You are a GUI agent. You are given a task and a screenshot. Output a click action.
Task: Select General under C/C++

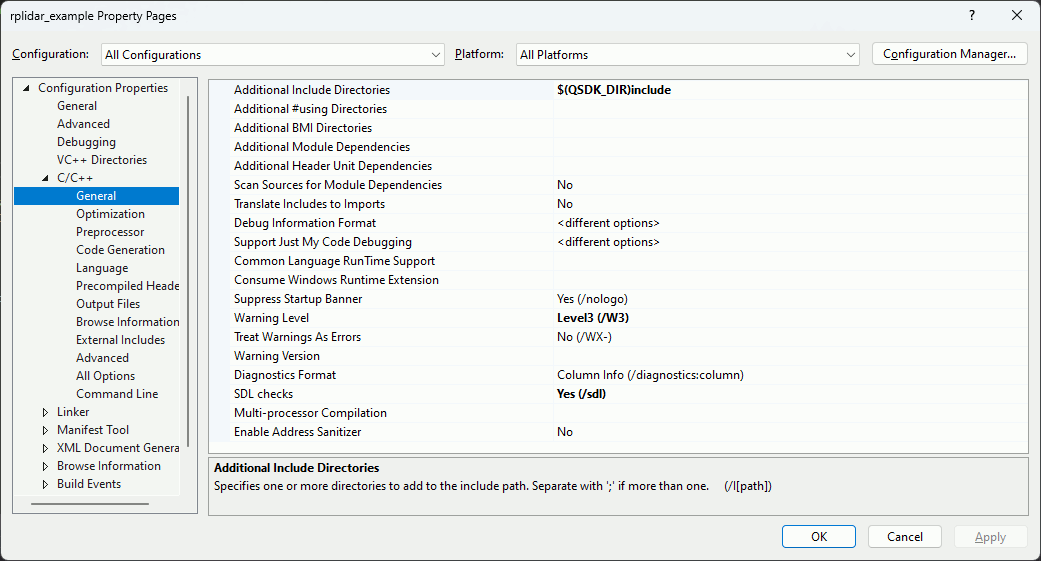[x=96, y=196]
